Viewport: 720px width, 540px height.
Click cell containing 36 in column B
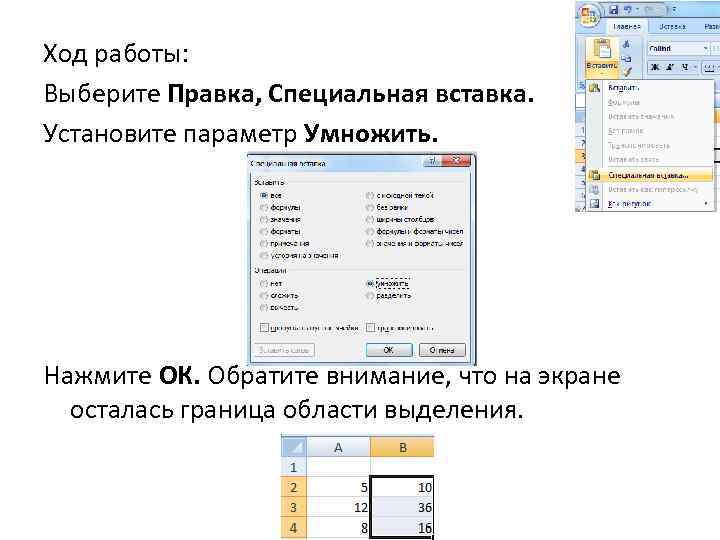click(402, 507)
